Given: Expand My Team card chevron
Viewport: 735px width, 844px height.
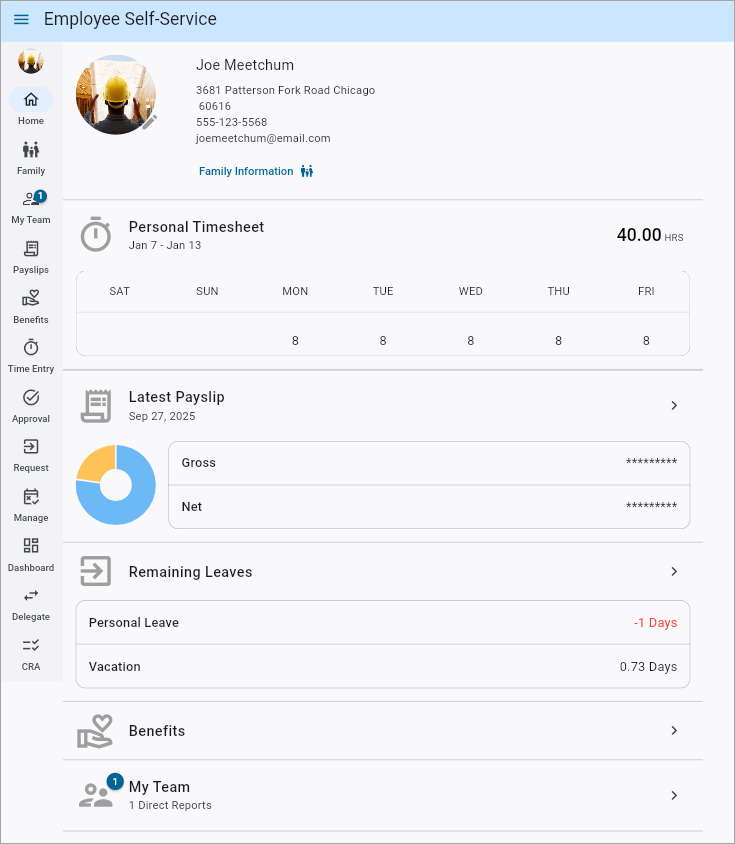Looking at the screenshot, I should 674,795.
